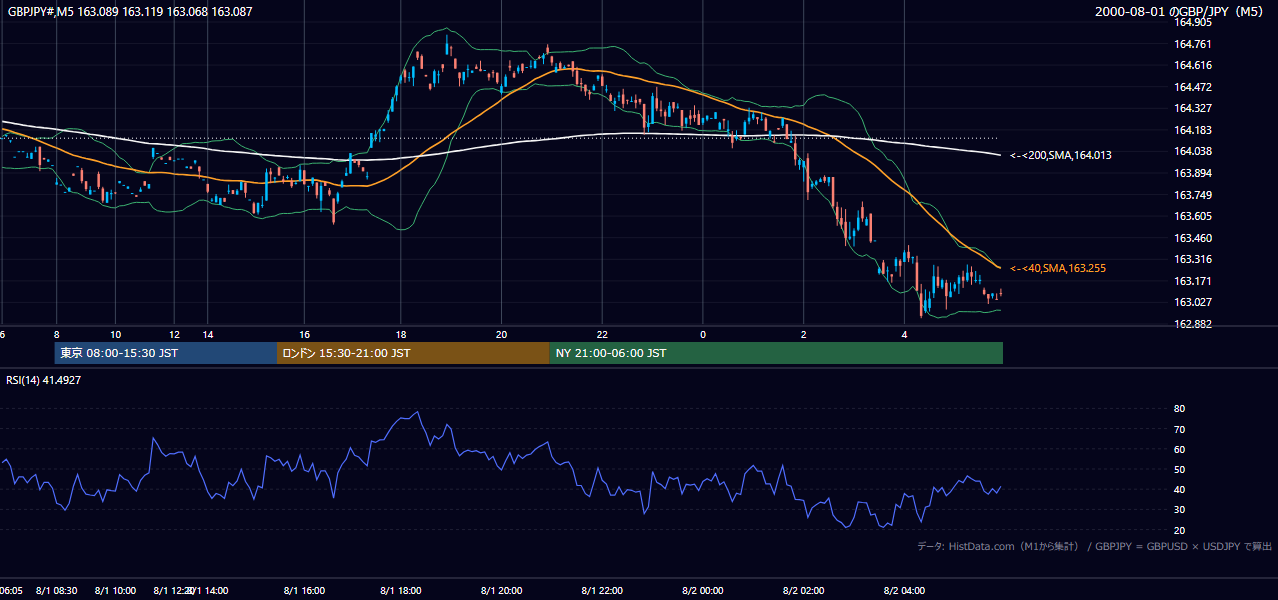The height and width of the screenshot is (600, 1278).
Task: Select the 2000-08-01 GBP/JPY (M5) chart title
Action: pyautogui.click(x=1180, y=12)
